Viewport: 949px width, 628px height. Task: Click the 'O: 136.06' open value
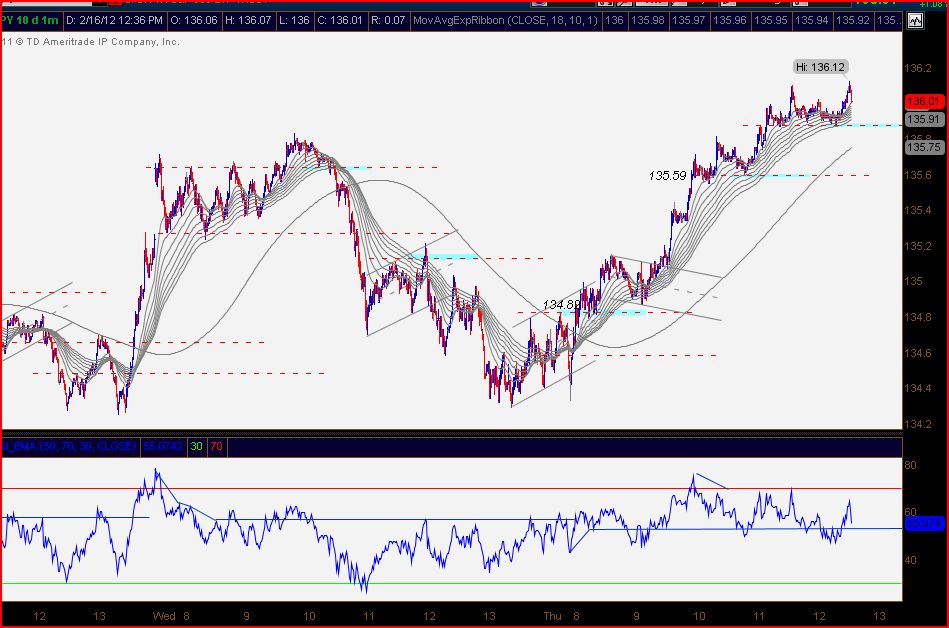193,21
